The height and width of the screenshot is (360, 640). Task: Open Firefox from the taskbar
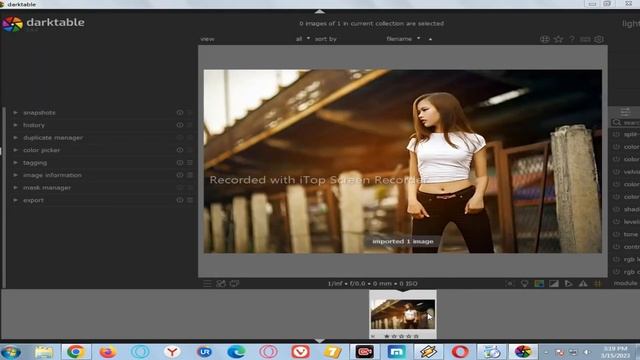pos(108,352)
